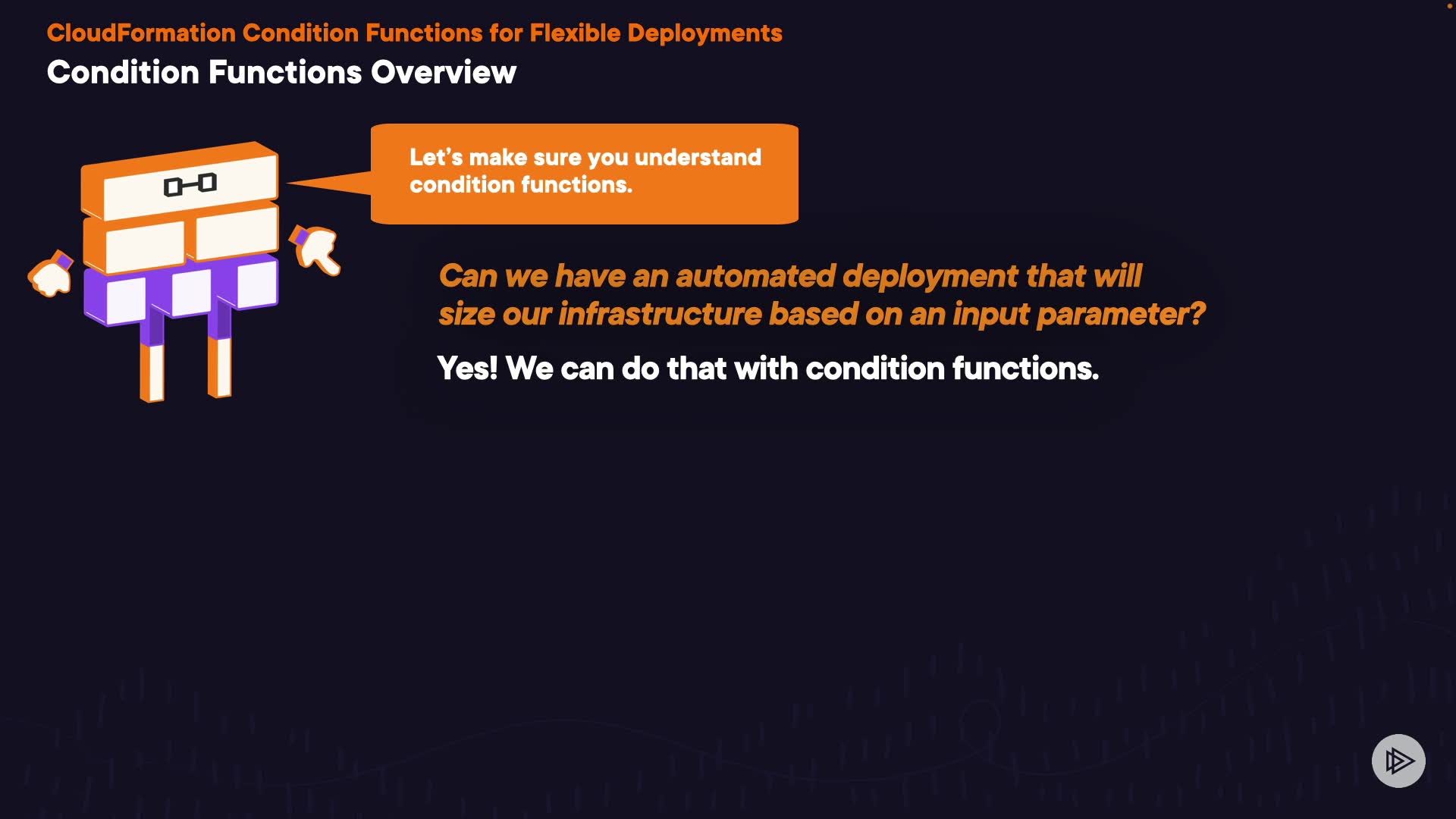Click the mascot's black glasses
Viewport: 1456px width, 819px height.
pos(190,184)
